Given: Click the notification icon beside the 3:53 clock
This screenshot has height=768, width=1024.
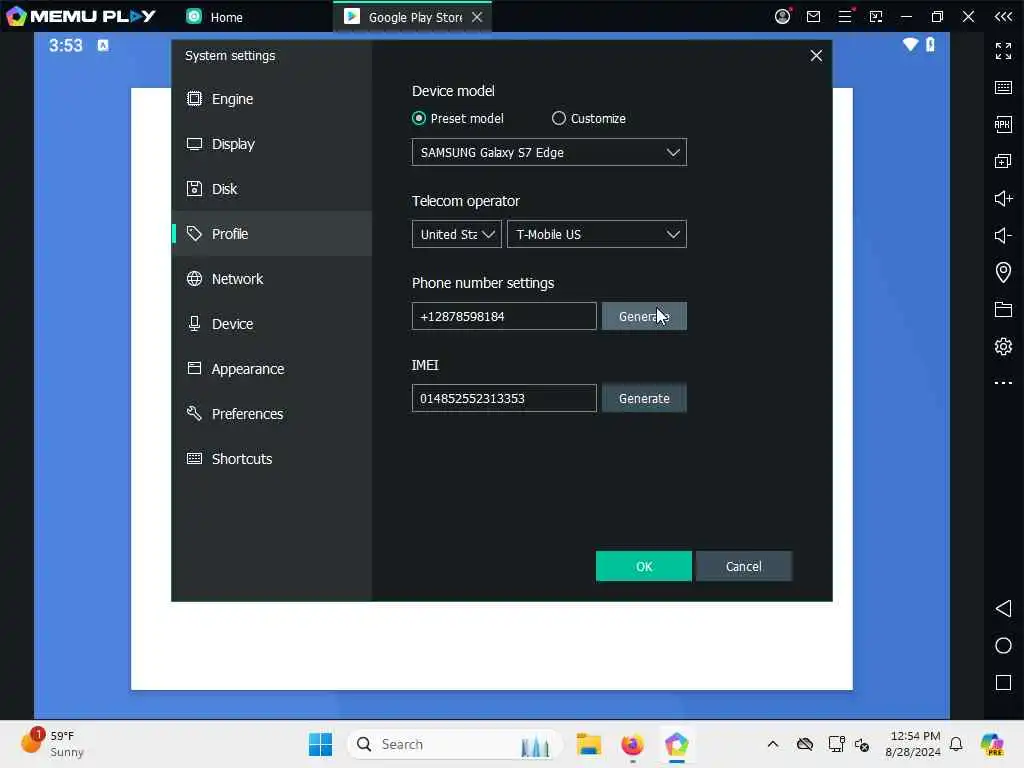Looking at the screenshot, I should tap(103, 45).
